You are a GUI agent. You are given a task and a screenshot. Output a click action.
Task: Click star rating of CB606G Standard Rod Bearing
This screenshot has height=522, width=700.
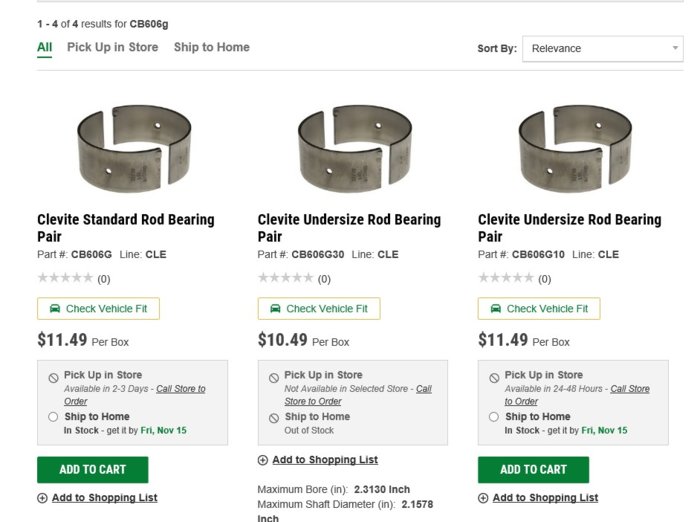(x=65, y=278)
